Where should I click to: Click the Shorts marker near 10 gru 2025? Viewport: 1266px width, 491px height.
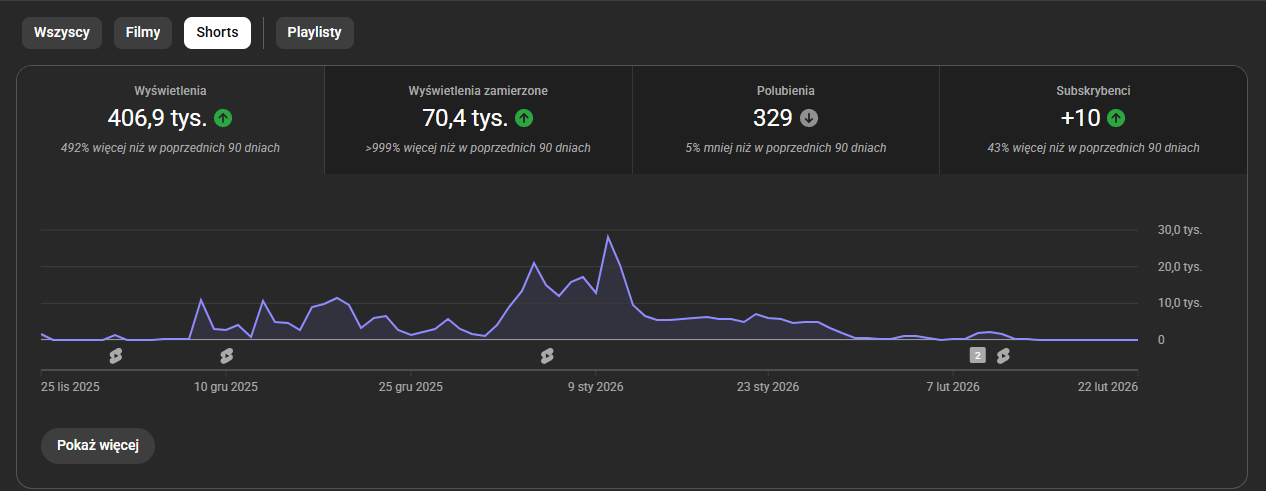(x=226, y=355)
